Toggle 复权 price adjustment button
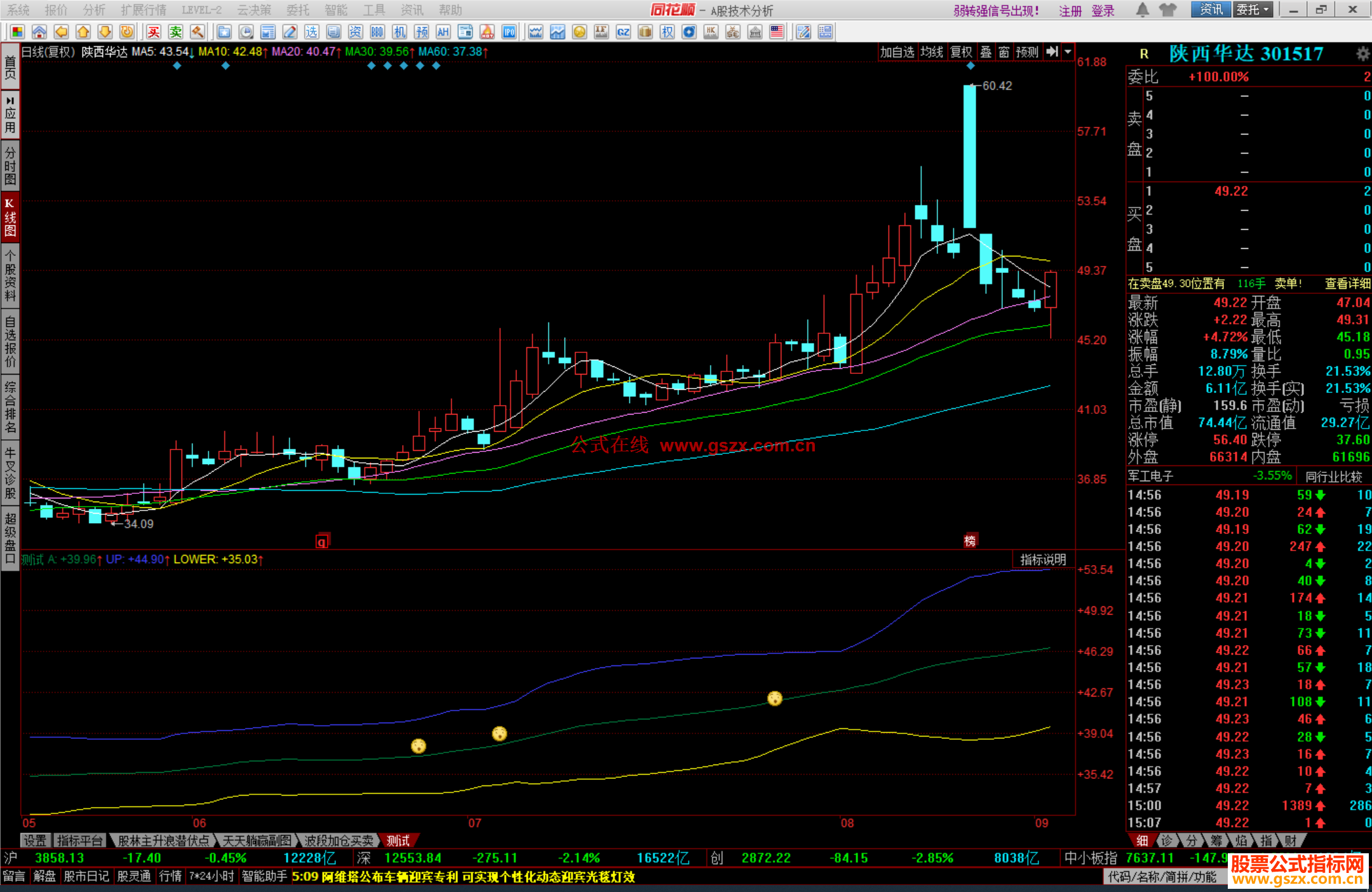The height and width of the screenshot is (892, 1372). point(961,52)
